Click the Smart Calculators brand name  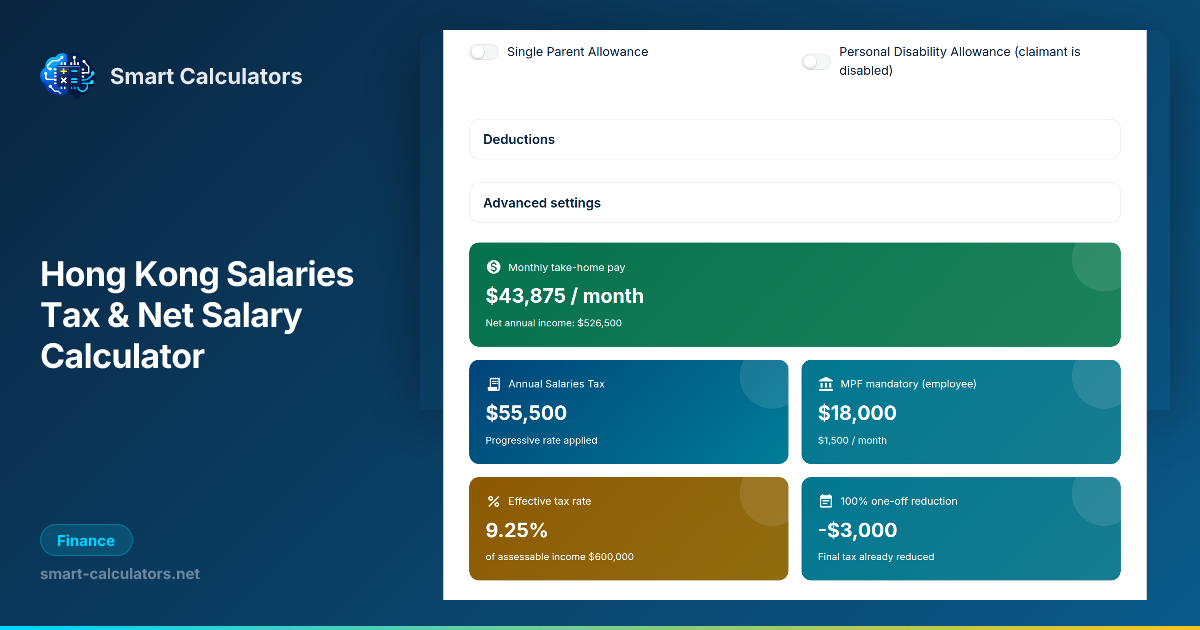(206, 76)
